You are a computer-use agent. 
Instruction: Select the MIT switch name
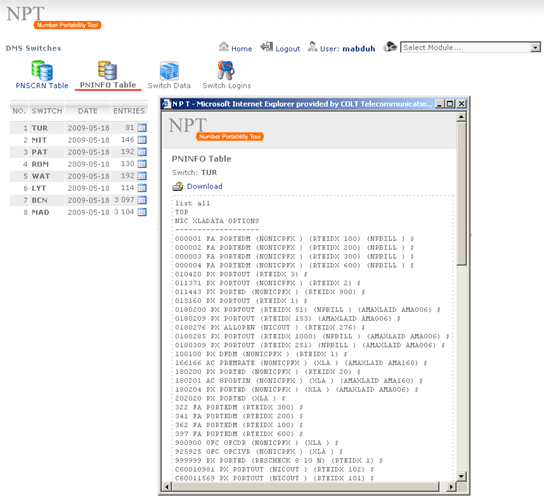point(39,140)
